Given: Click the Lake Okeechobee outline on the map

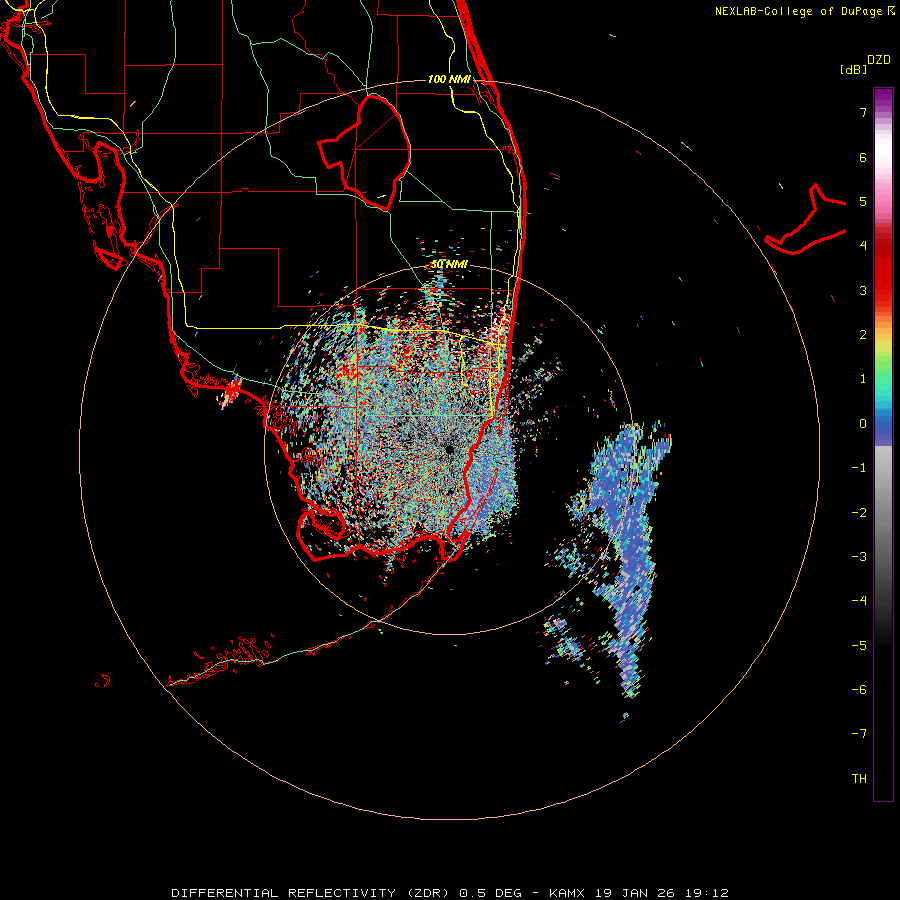Looking at the screenshot, I should click(365, 152).
